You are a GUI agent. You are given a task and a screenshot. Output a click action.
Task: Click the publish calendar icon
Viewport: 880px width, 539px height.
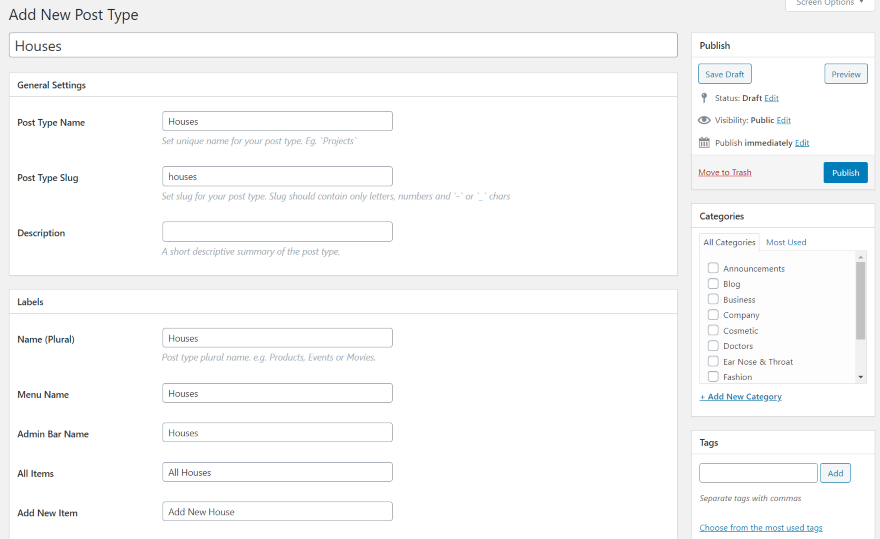pos(704,143)
